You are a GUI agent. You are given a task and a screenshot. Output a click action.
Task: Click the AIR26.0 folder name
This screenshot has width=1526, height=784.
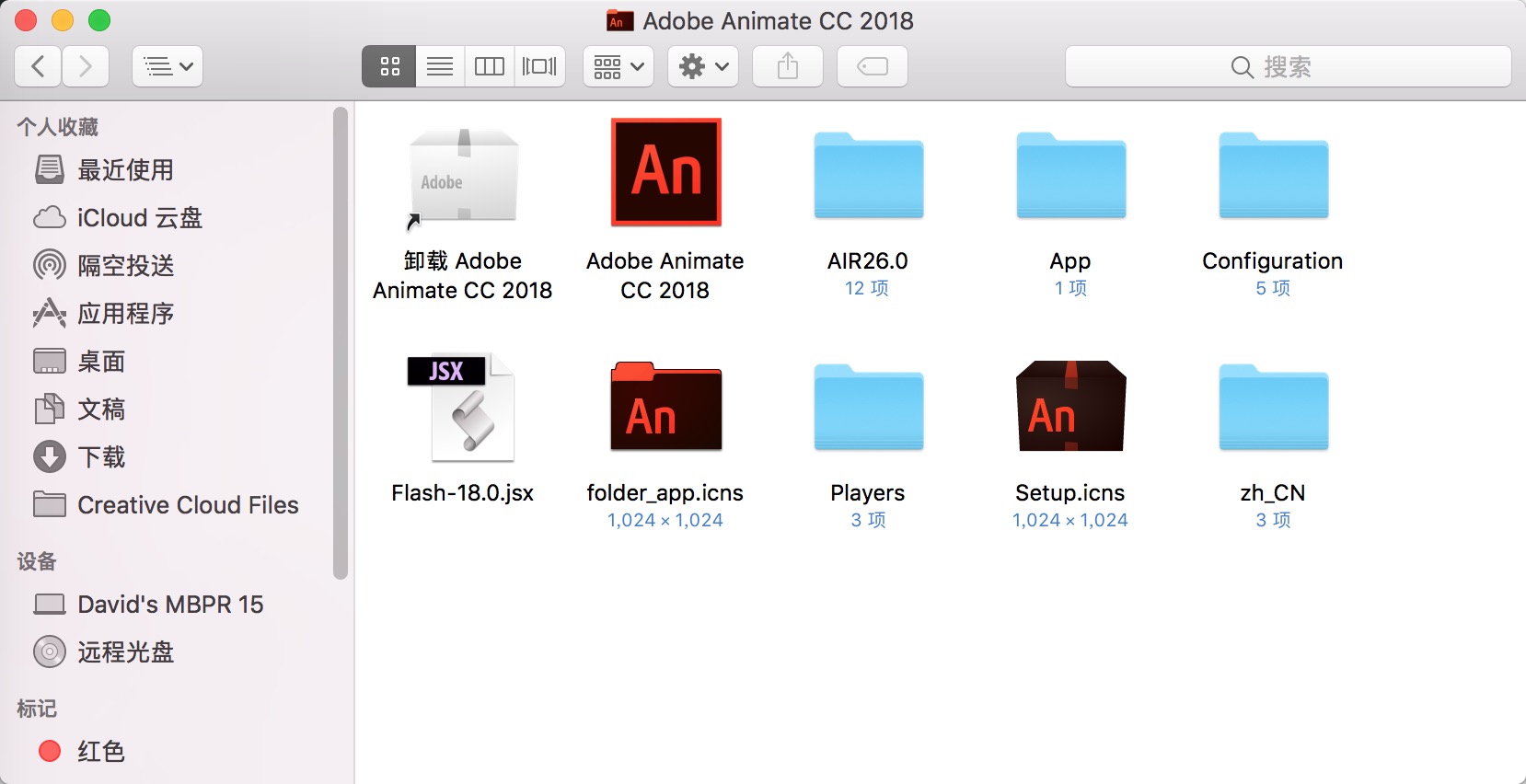868,260
